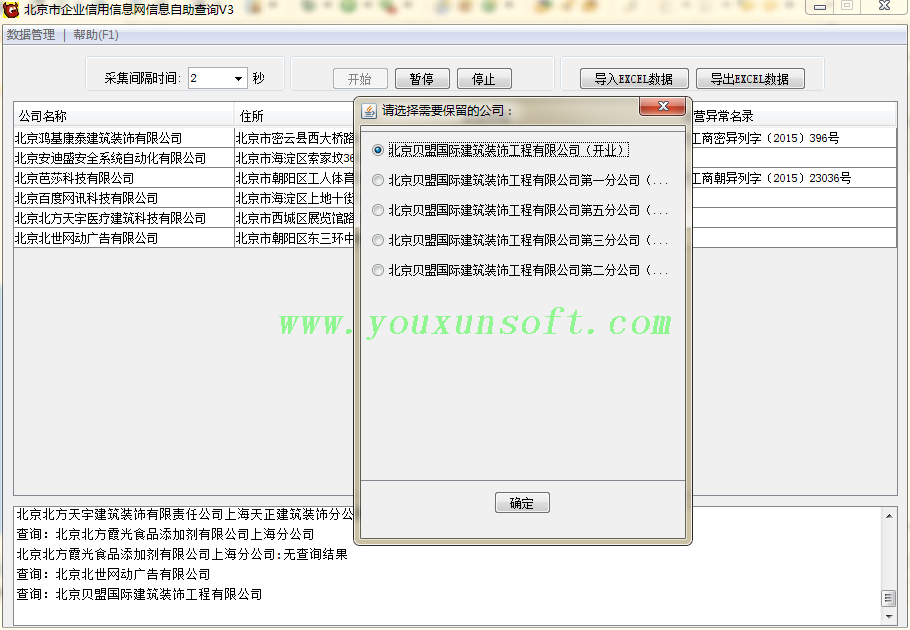Click the 开始 button

[360, 79]
